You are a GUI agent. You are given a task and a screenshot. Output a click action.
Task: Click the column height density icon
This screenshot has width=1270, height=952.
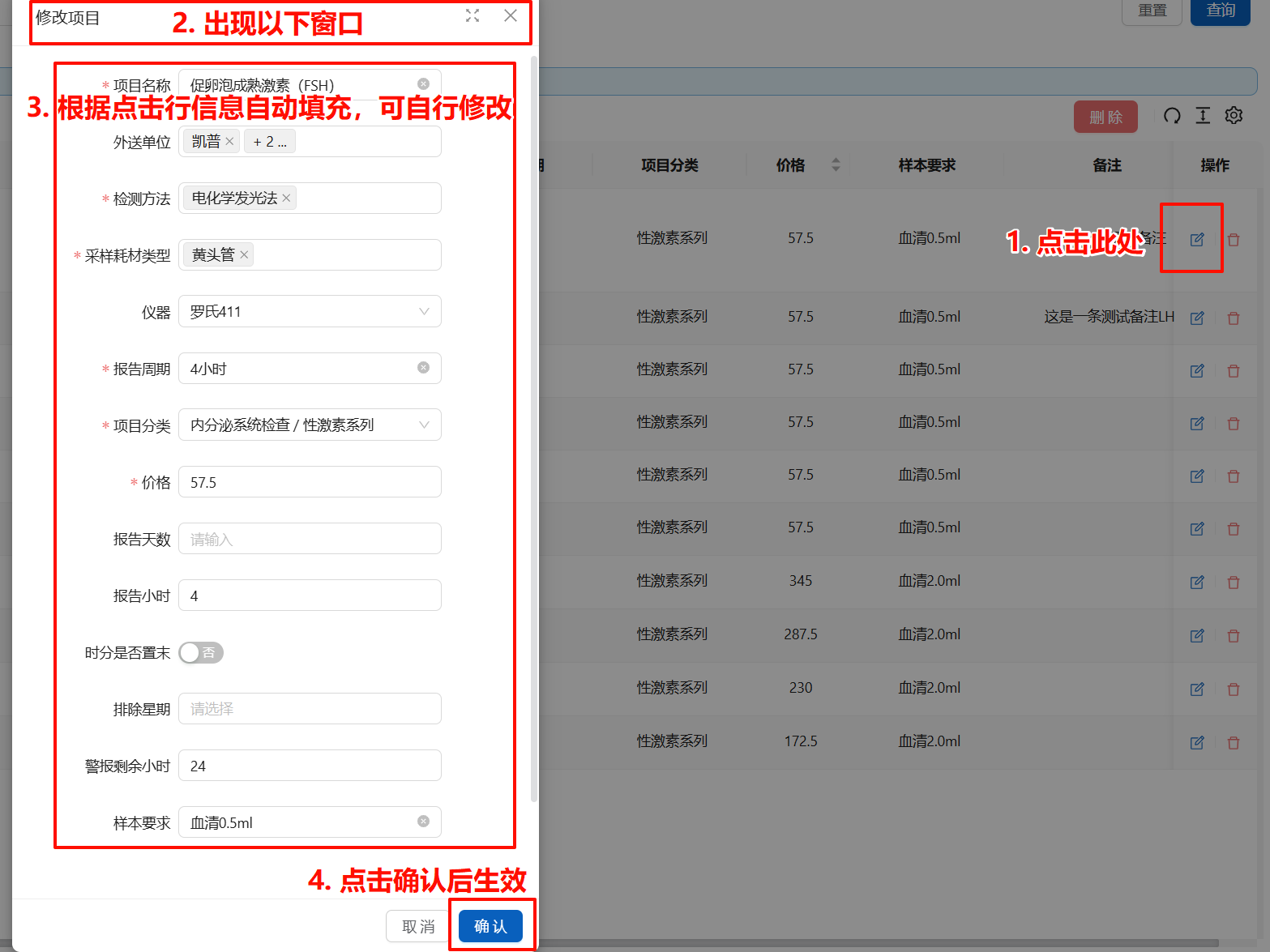pyautogui.click(x=1203, y=116)
